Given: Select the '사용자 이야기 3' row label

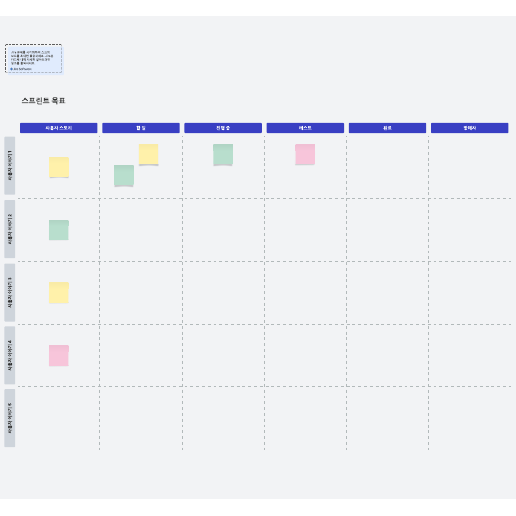Looking at the screenshot, I should point(10,292).
